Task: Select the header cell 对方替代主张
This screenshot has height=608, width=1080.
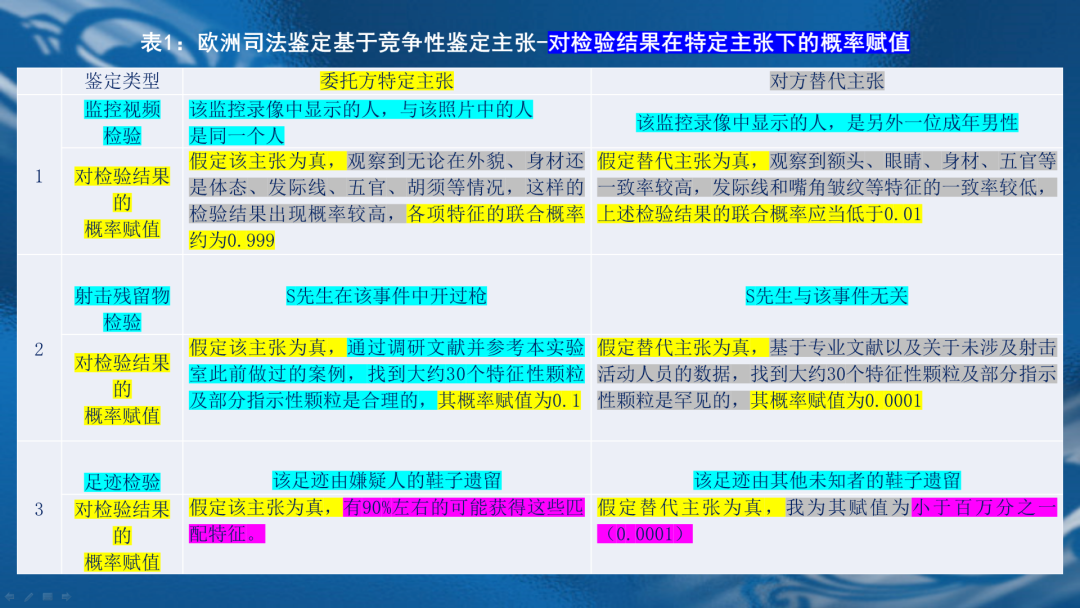Action: (827, 81)
